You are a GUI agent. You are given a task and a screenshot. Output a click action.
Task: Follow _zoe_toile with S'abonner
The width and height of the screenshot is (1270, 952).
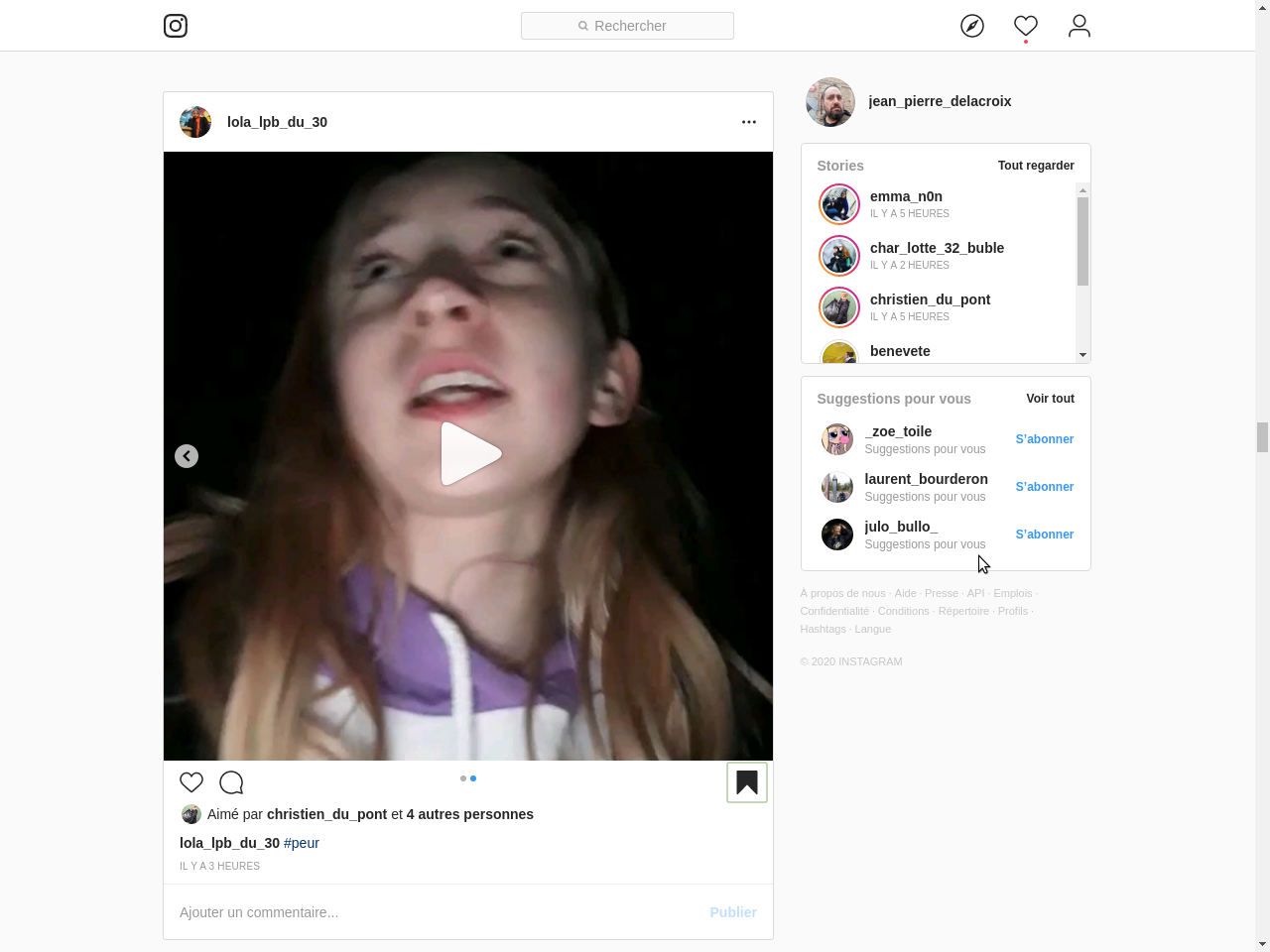click(x=1045, y=439)
